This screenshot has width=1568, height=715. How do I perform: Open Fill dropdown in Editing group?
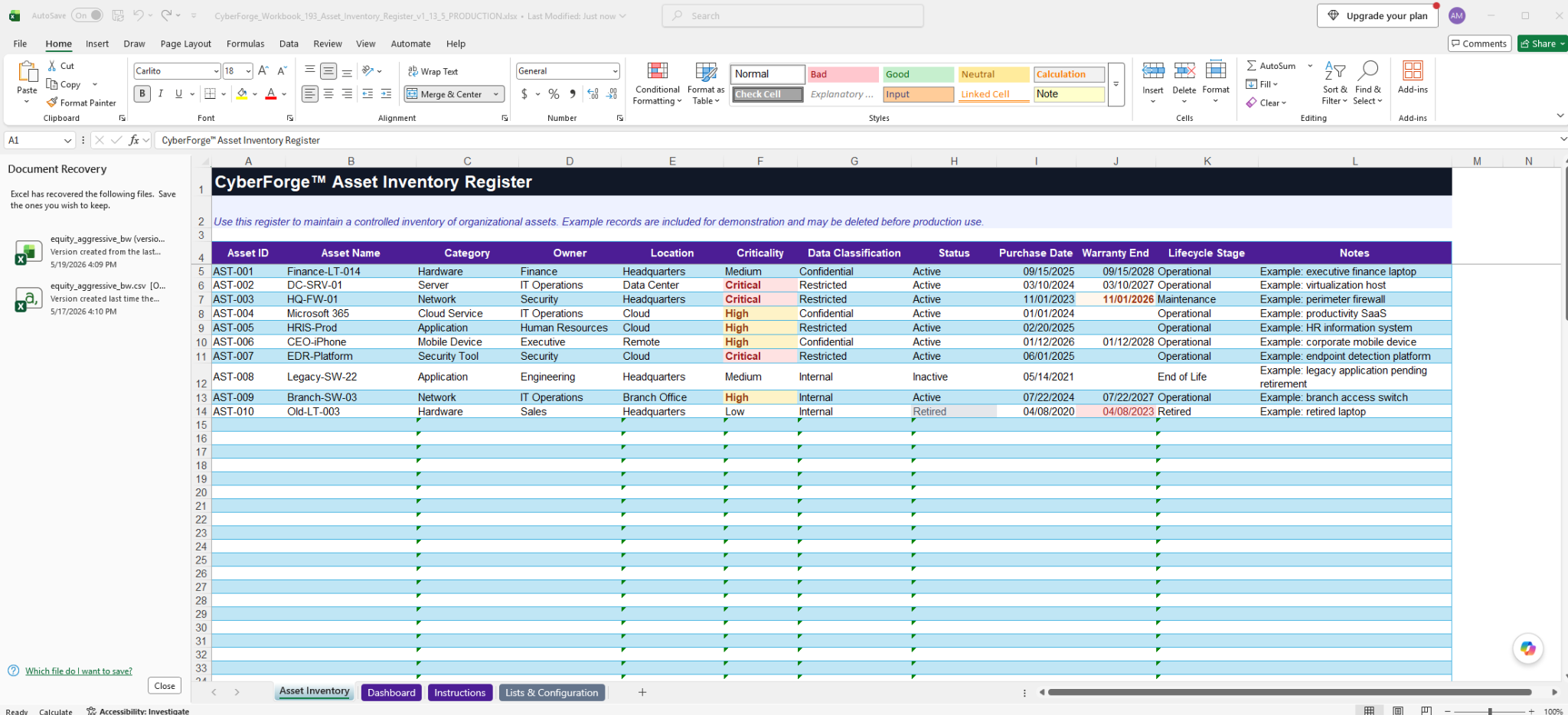(x=1262, y=84)
